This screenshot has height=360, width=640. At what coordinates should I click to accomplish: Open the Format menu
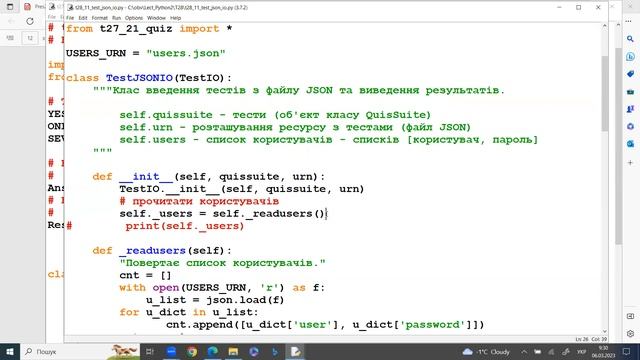100,18
